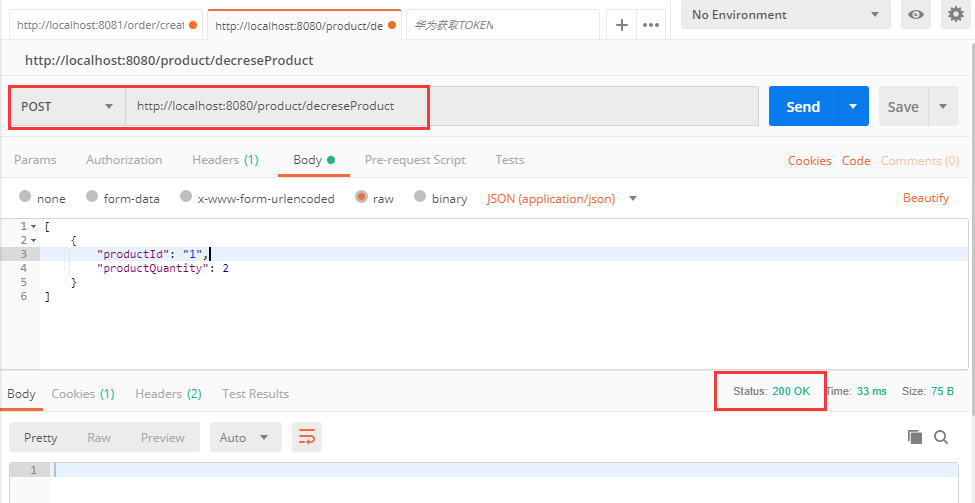The width and height of the screenshot is (975, 503).
Task: Open the tab options ellipsis menu
Action: [x=650, y=25]
